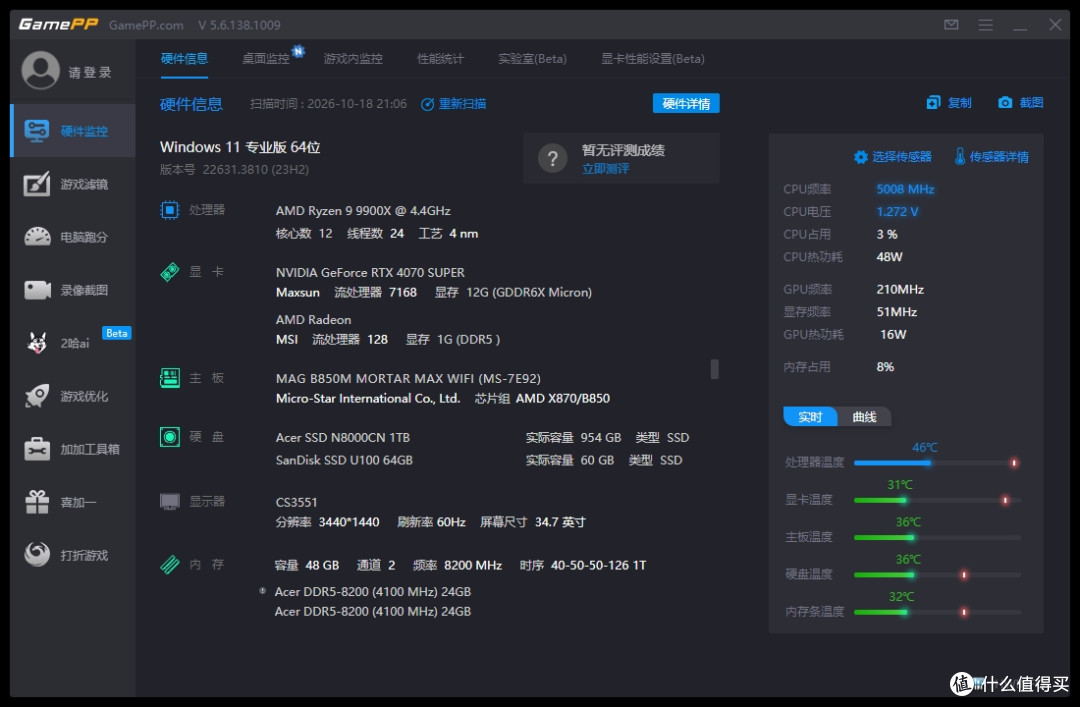This screenshot has width=1080, height=707.
Task: Click the text AMD Ryzen 9 9900X @ 4.4GHz
Action: coord(363,210)
